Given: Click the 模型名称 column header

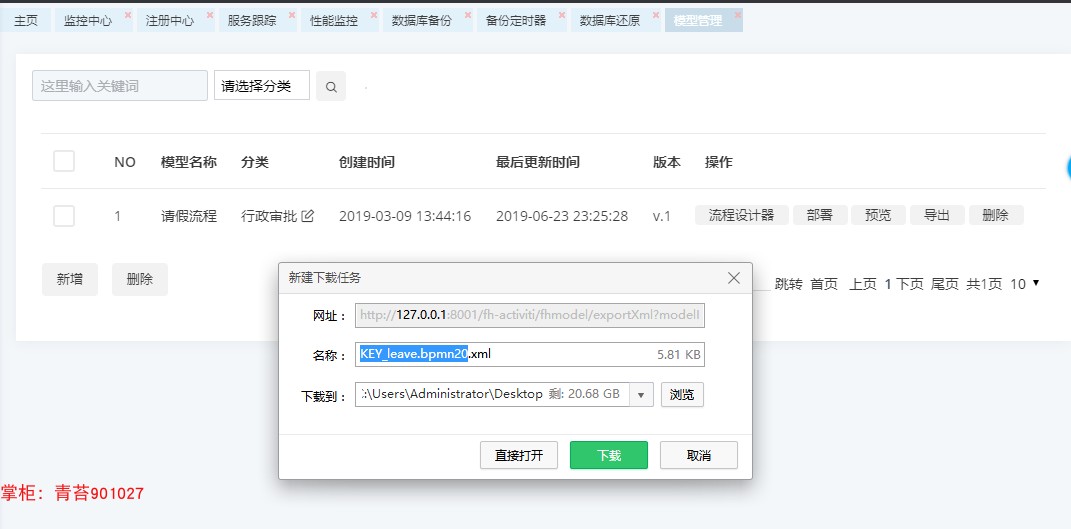Looking at the screenshot, I should click(189, 162).
